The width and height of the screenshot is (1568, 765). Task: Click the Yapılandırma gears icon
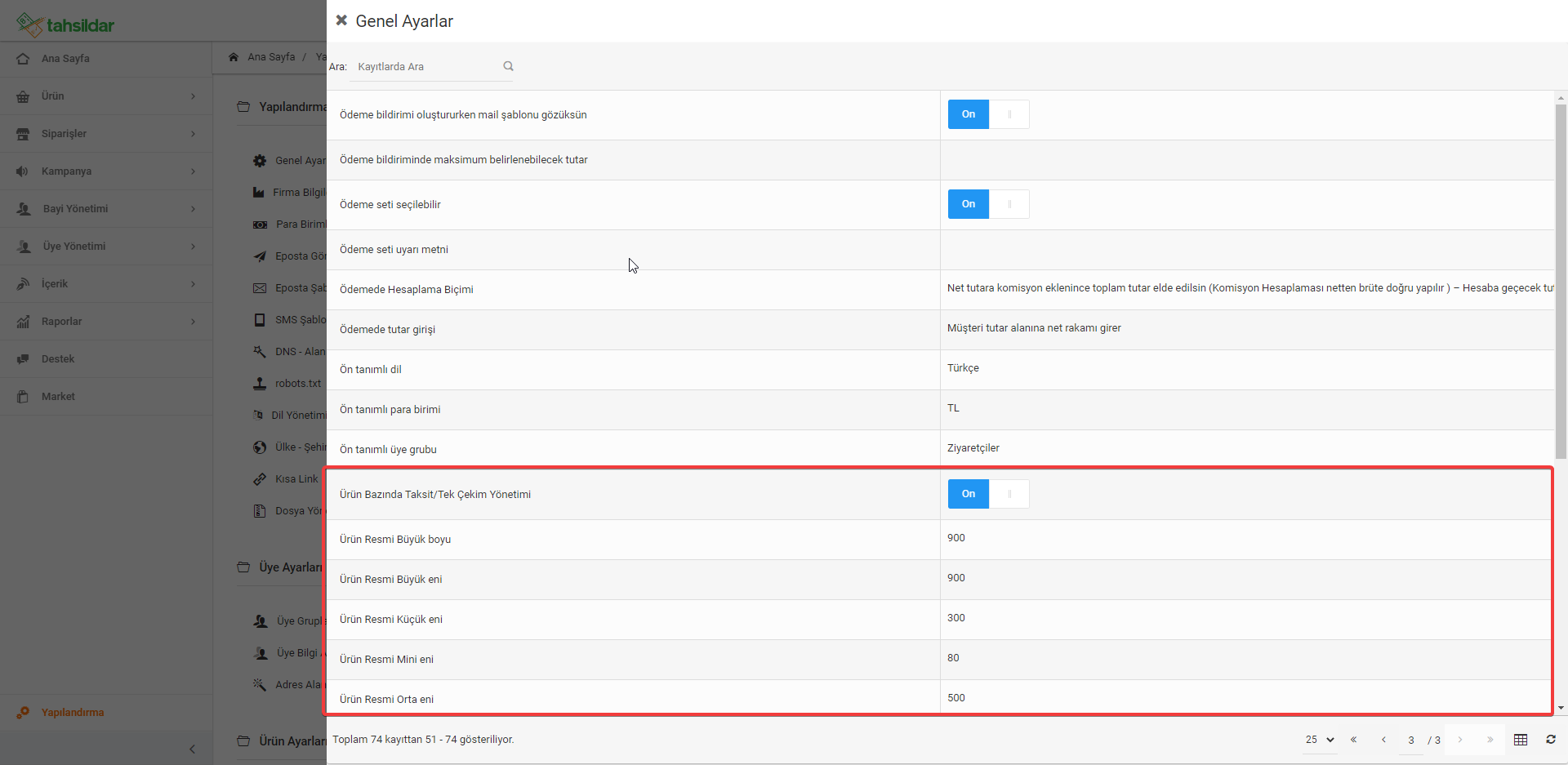point(23,713)
